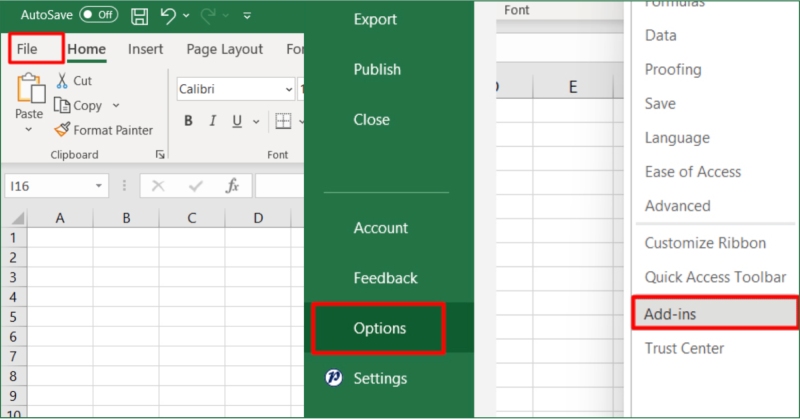
Task: Select Trust Center category
Action: pyautogui.click(x=684, y=349)
